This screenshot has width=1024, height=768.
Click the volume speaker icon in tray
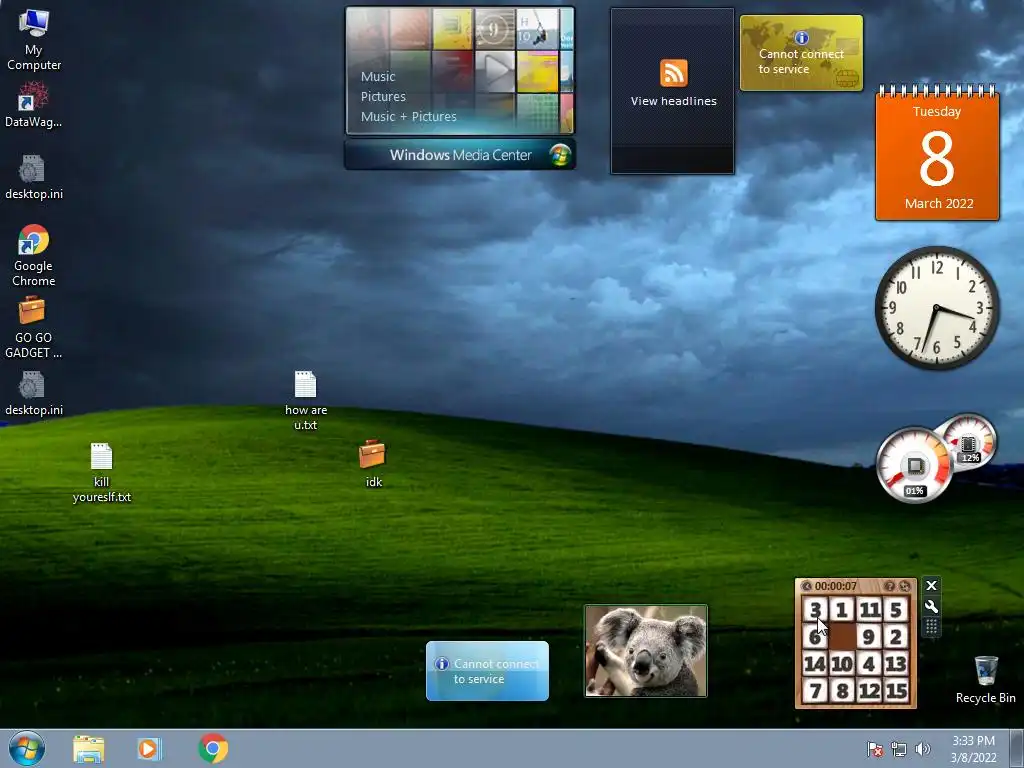[x=922, y=749]
